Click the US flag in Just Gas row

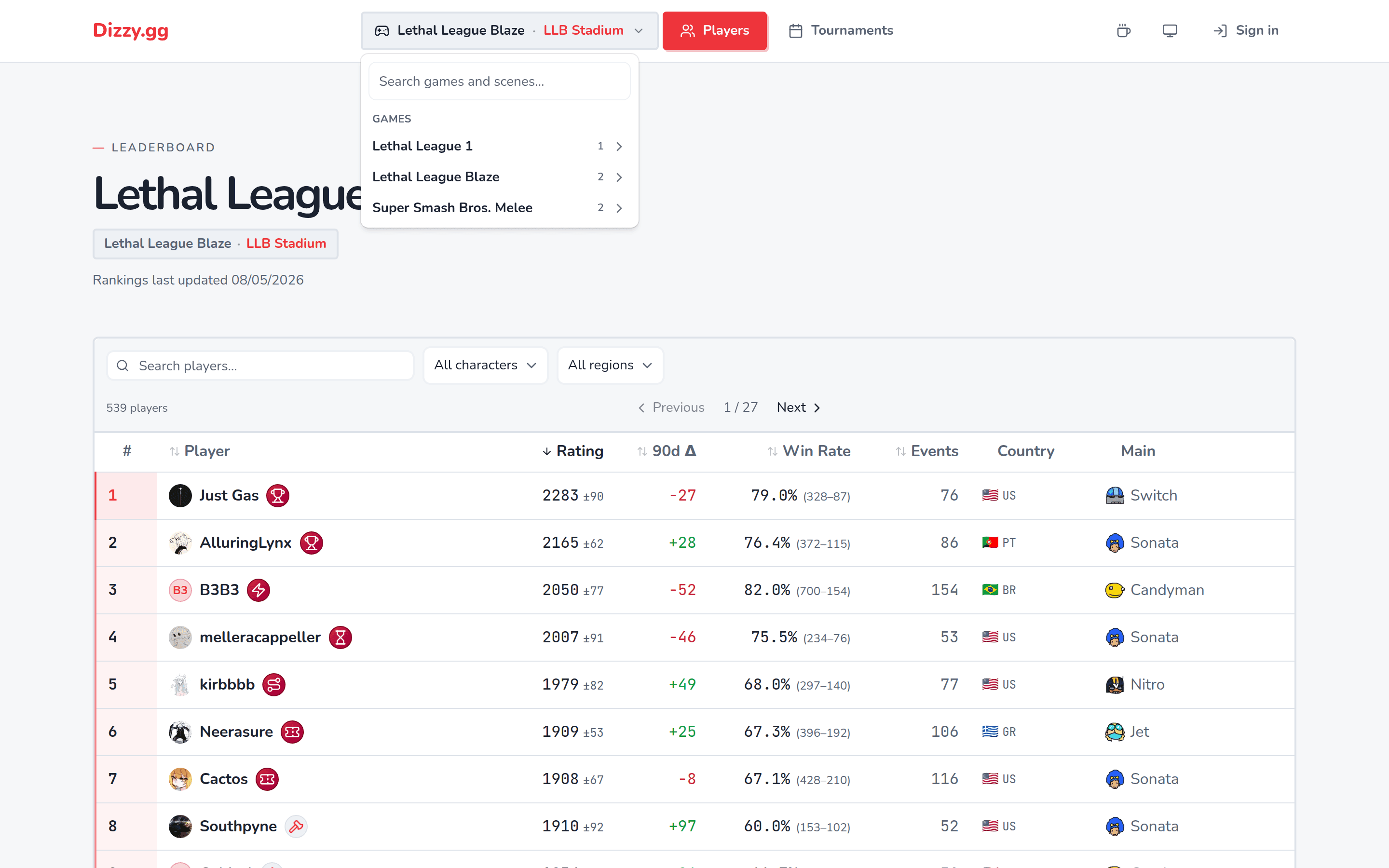coord(990,495)
